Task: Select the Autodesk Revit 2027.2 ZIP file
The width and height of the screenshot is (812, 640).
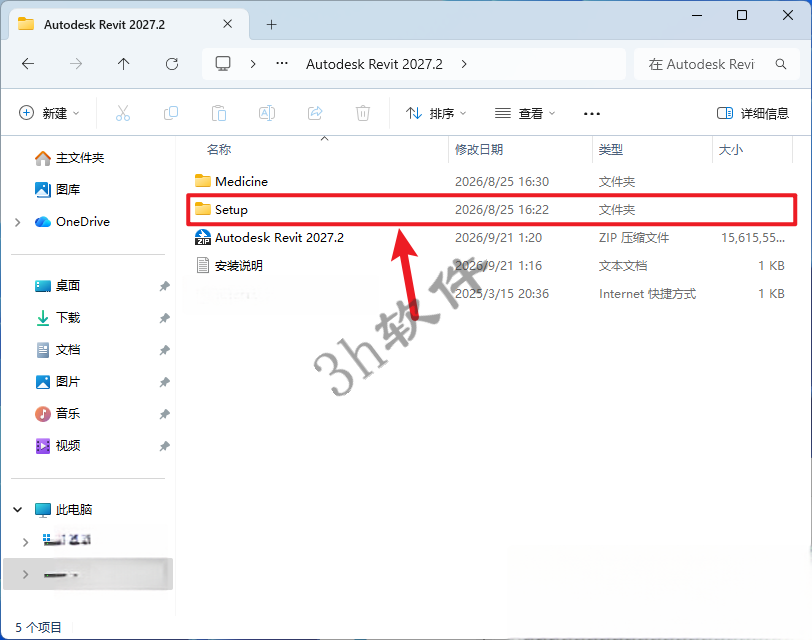Action: click(x=491, y=237)
